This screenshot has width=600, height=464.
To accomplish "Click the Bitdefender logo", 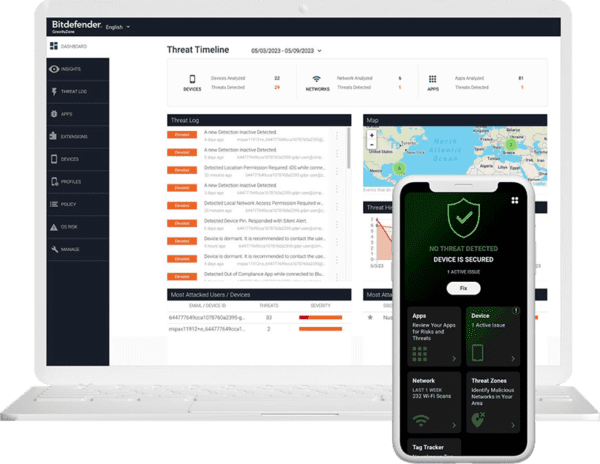I will [77, 26].
